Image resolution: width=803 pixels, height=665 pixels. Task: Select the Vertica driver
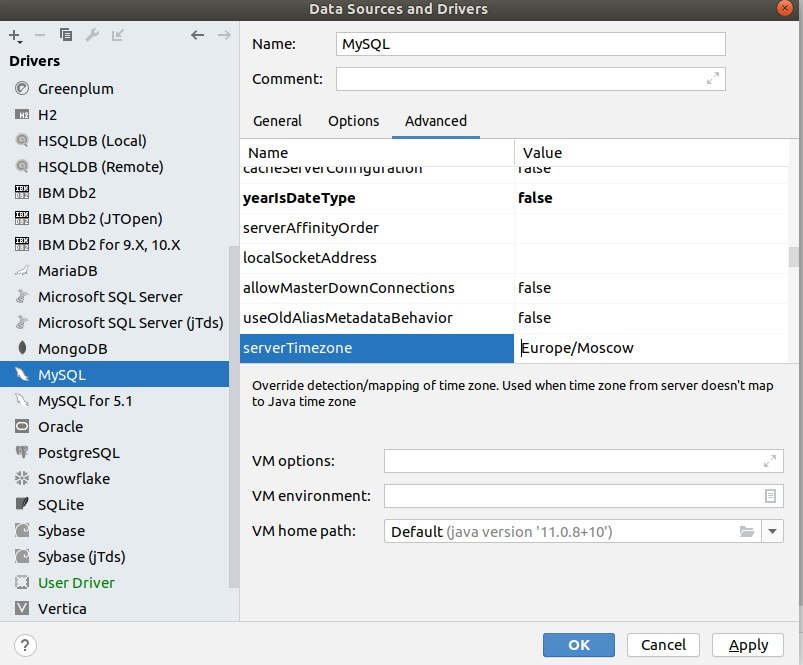pos(115,609)
